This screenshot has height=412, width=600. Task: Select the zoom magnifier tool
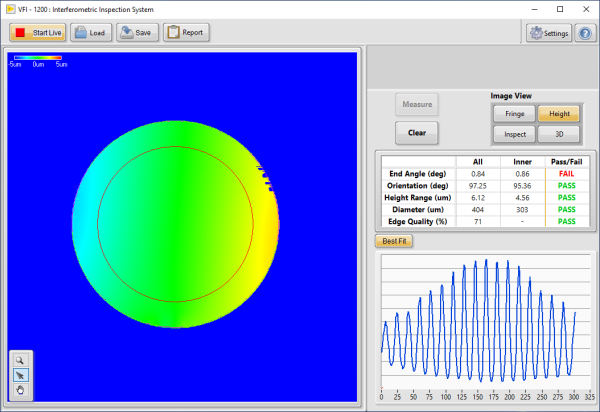tap(21, 359)
